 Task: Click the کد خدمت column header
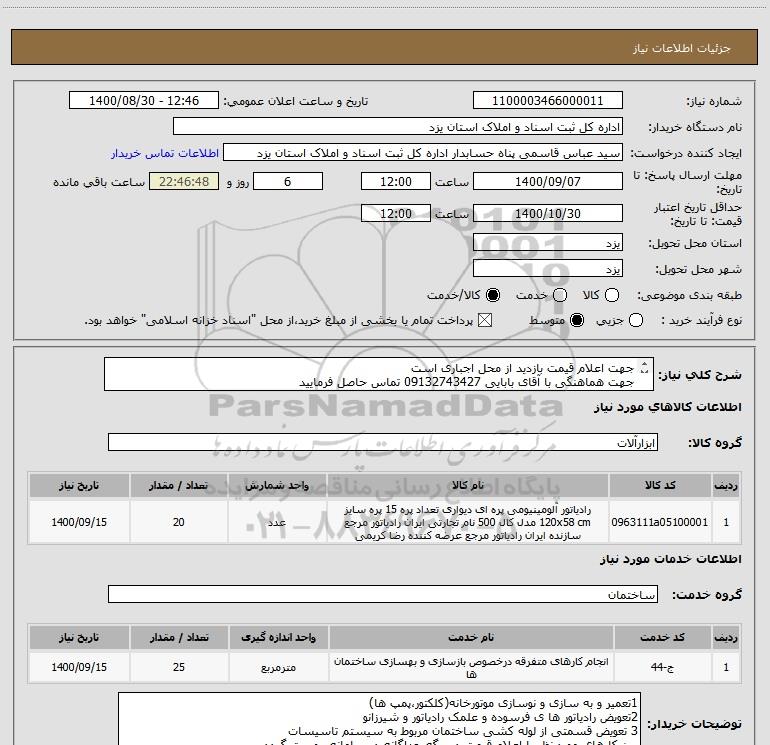coord(662,637)
